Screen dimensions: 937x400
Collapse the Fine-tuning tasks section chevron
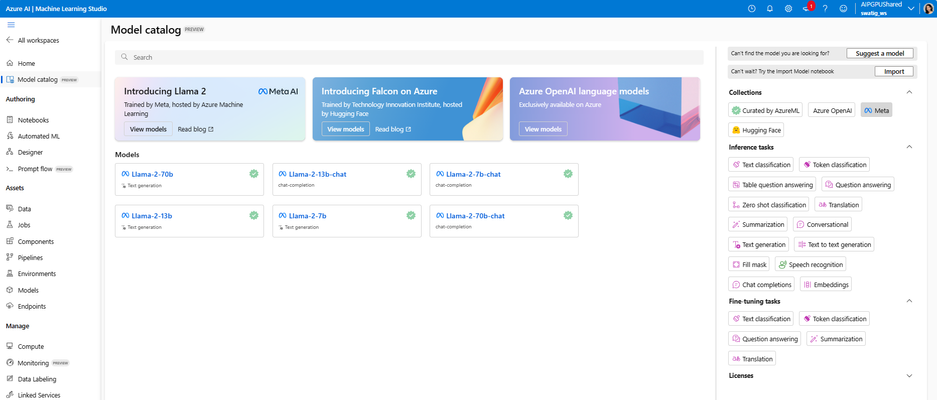[910, 301]
